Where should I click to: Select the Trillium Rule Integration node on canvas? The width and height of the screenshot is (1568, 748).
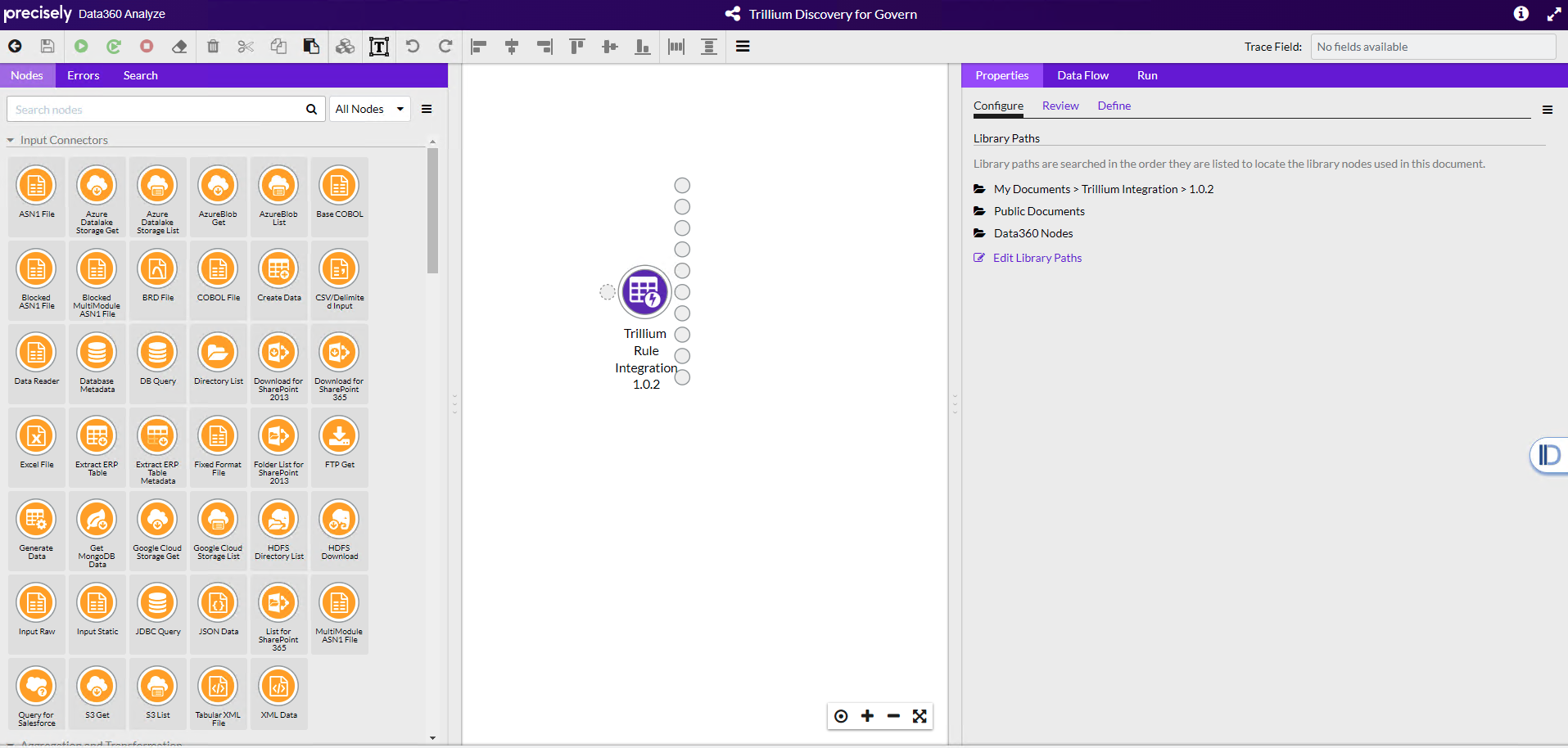pos(644,292)
